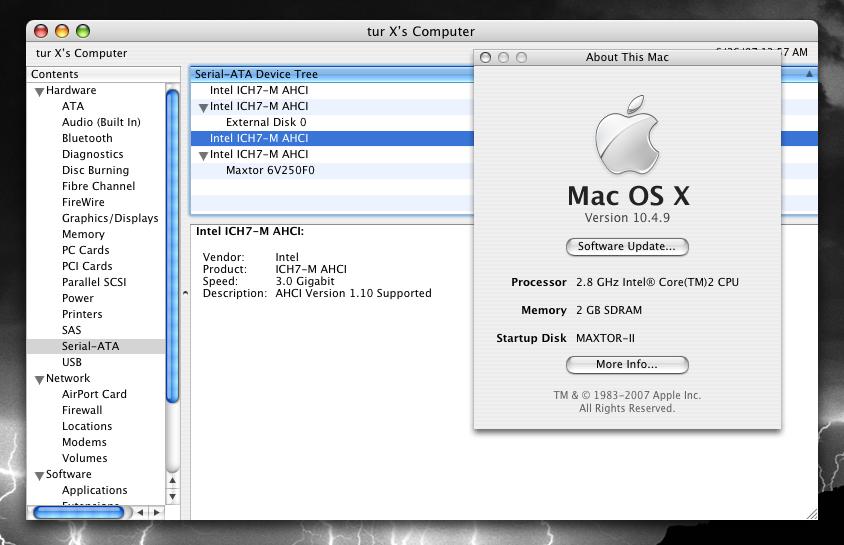The image size is (844, 545).
Task: Open Disc Burning information
Action: click(x=95, y=170)
